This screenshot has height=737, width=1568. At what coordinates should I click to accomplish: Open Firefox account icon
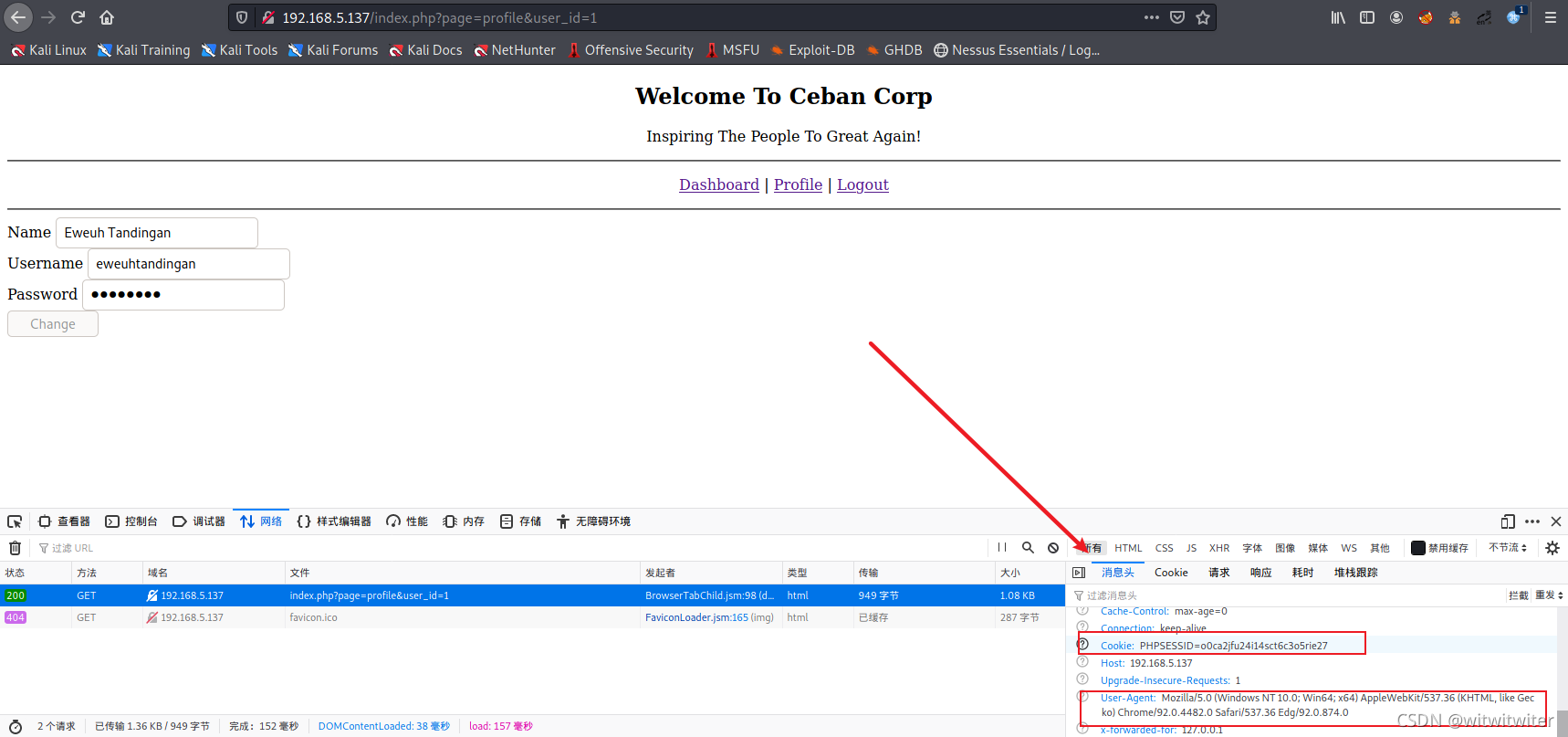pos(1396,17)
